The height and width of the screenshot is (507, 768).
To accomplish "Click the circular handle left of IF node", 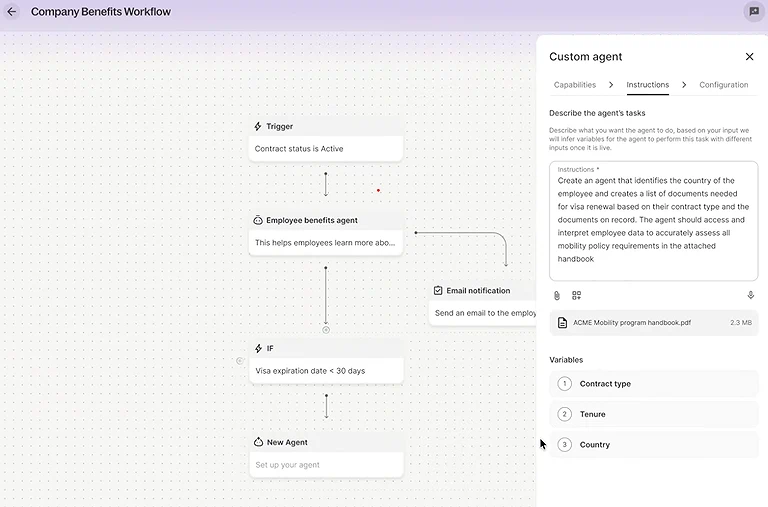I will pyautogui.click(x=240, y=361).
